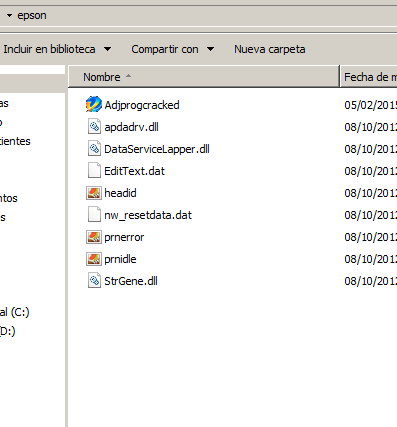Click the epson folder in address bar
Image resolution: width=397 pixels, height=427 pixels.
point(32,15)
